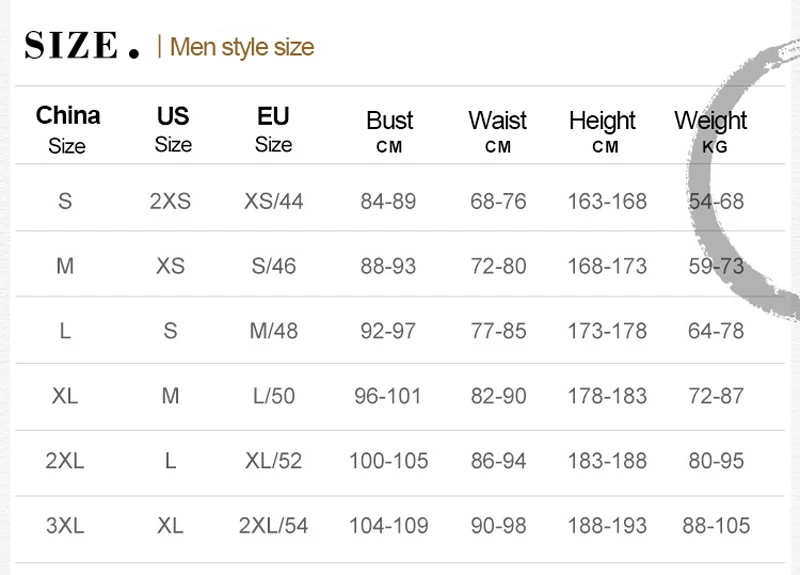Click the China size 2XL cell

[x=65, y=461]
